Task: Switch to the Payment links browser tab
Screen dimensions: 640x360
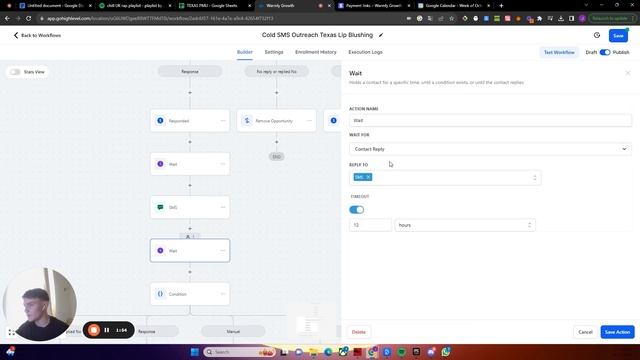Action: coord(373,6)
